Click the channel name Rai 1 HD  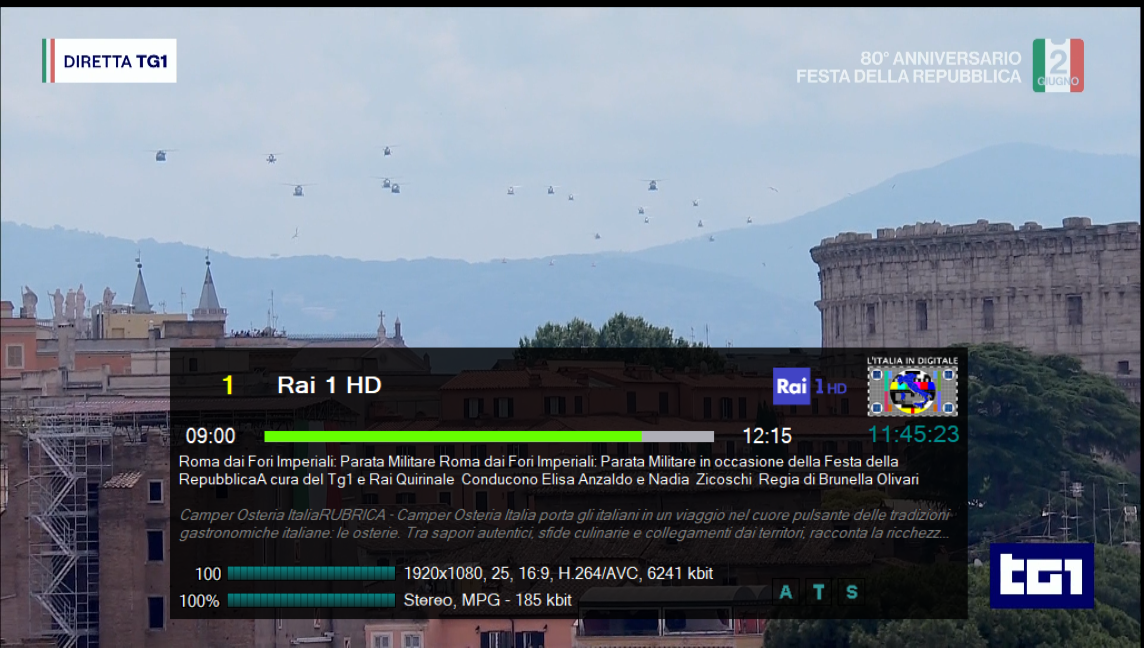click(329, 385)
